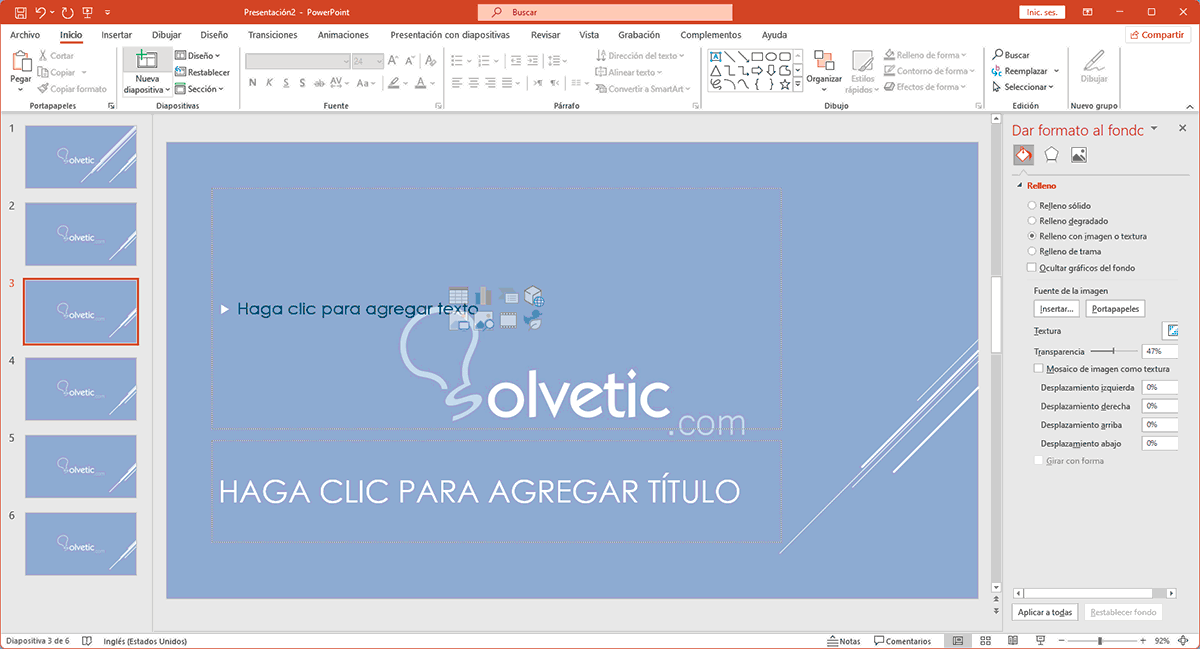Select the star shape in shapes gallery
1200x649 pixels.
pyautogui.click(x=786, y=84)
